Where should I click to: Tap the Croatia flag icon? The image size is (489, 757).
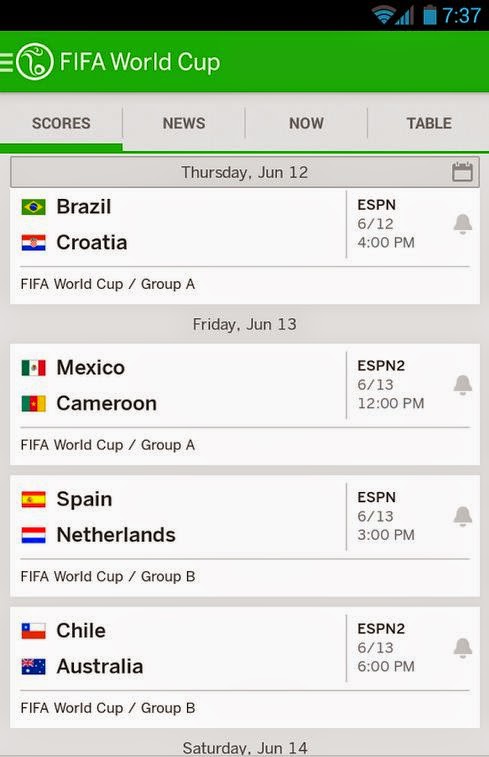pos(33,243)
